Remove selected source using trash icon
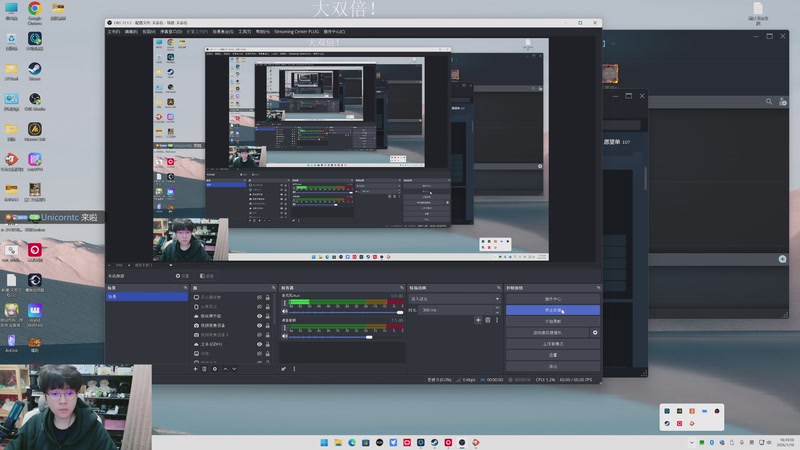The image size is (800, 450). (x=205, y=369)
